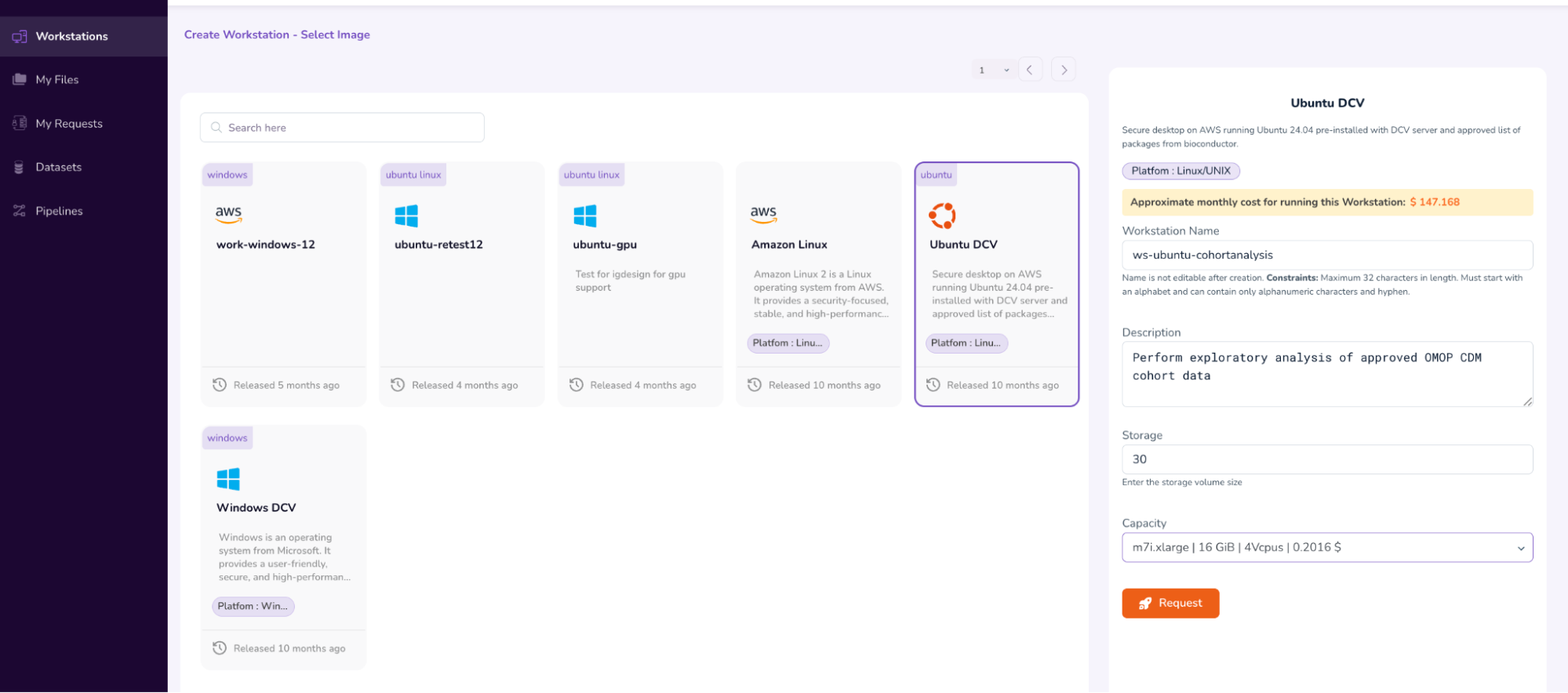Image resolution: width=1568 pixels, height=693 pixels.
Task: Click the AWS logo on Amazon Linux card
Action: click(763, 214)
